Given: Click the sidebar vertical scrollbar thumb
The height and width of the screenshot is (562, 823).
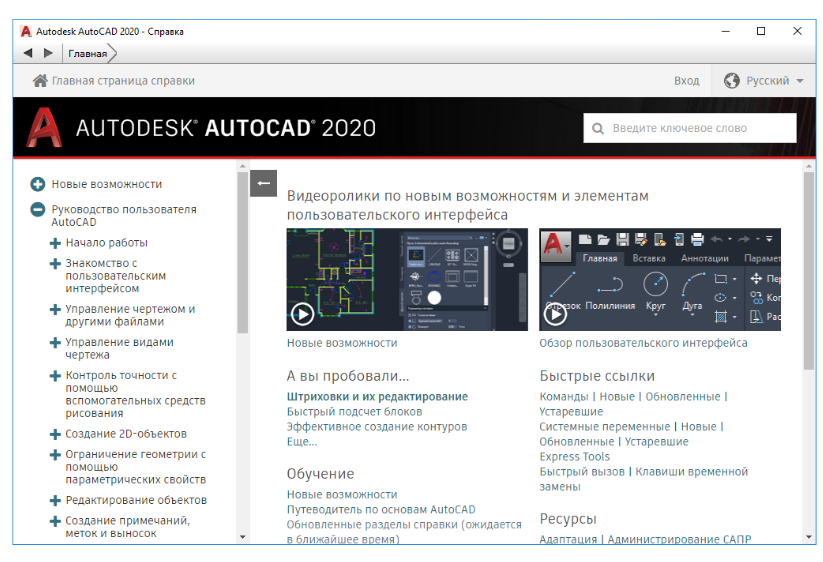Looking at the screenshot, I should [242, 253].
